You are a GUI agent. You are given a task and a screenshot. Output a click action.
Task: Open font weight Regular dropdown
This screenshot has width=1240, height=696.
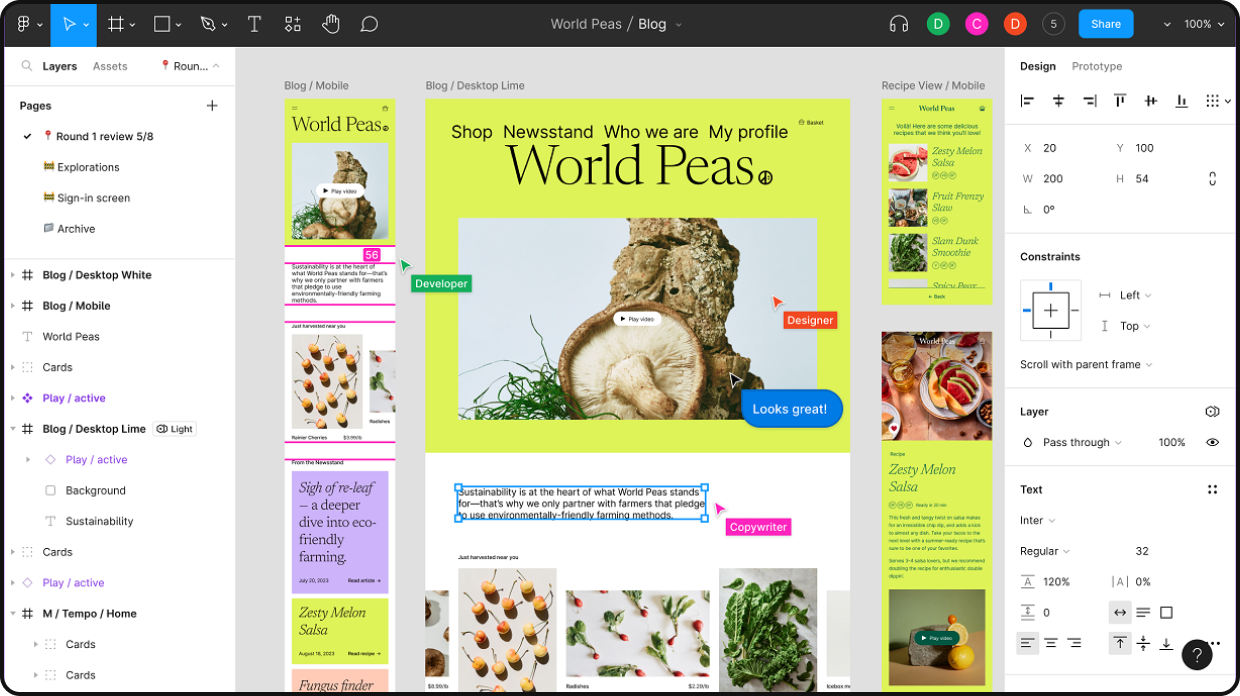[x=1045, y=551]
